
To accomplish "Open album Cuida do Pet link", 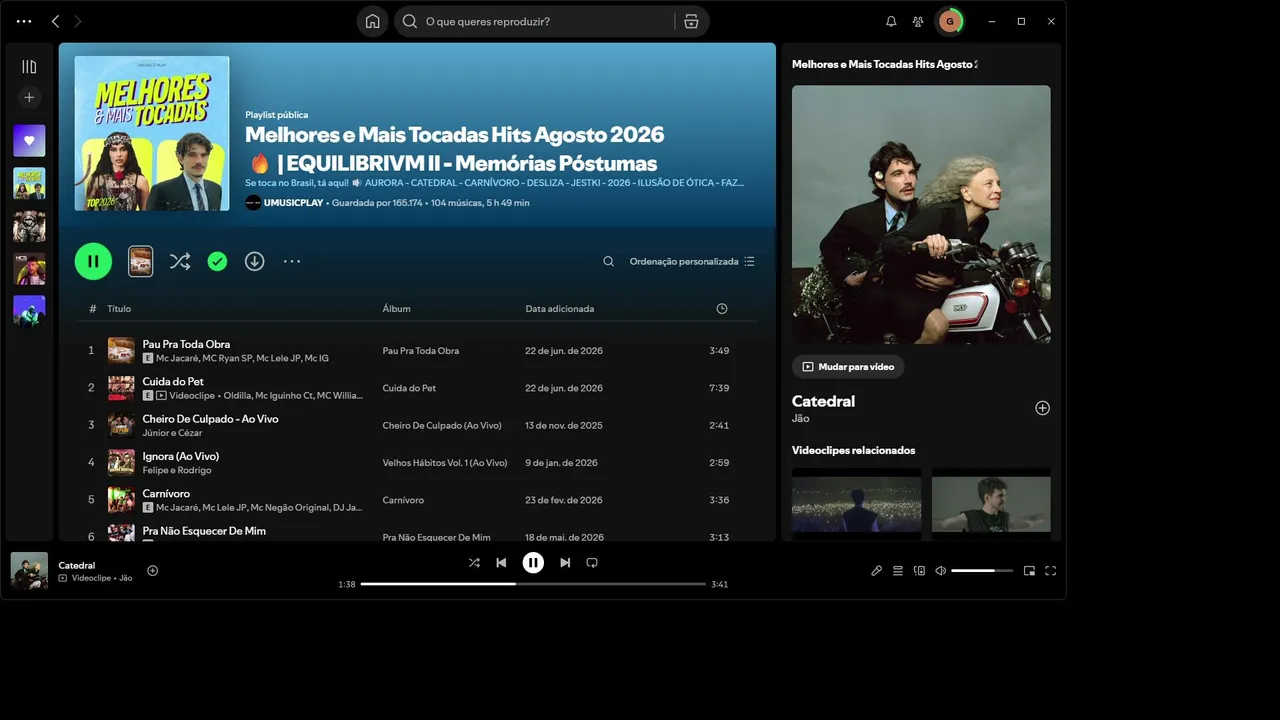I will pyautogui.click(x=409, y=388).
